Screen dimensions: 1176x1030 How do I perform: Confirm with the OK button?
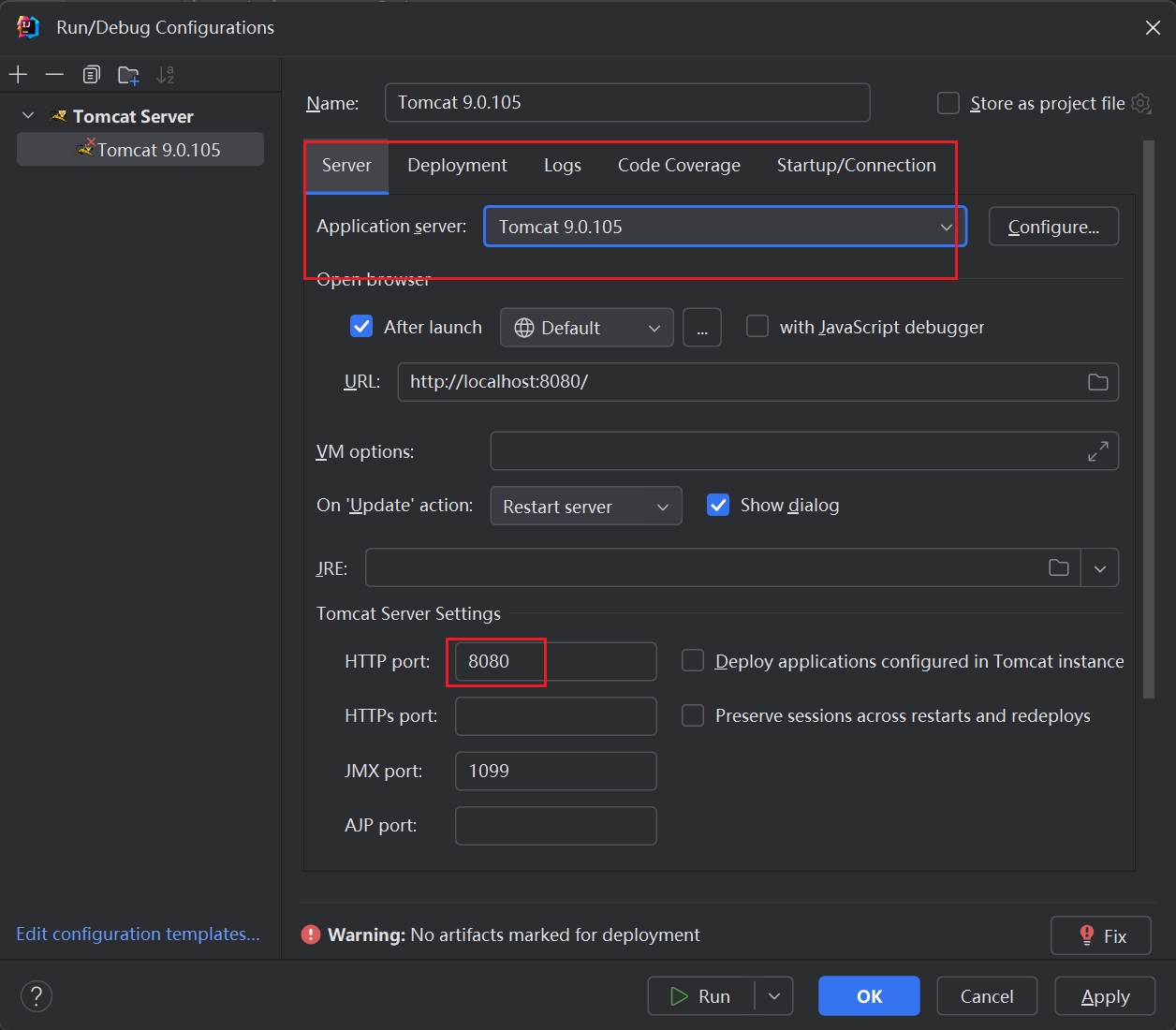click(869, 996)
